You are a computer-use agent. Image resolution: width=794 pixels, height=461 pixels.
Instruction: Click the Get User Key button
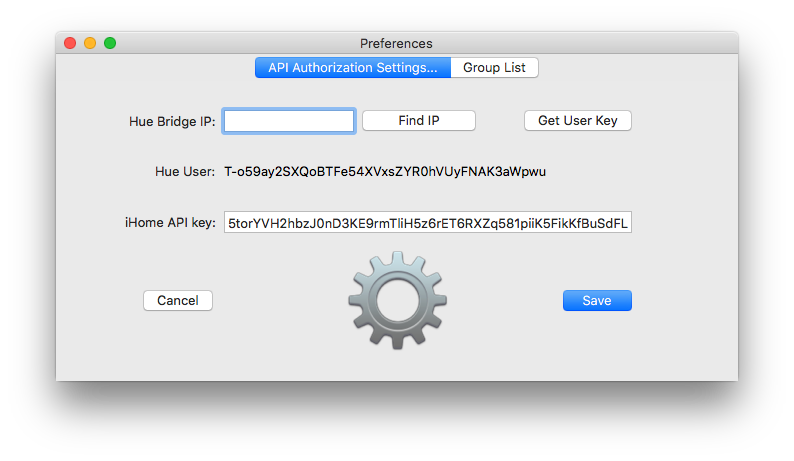coord(578,121)
